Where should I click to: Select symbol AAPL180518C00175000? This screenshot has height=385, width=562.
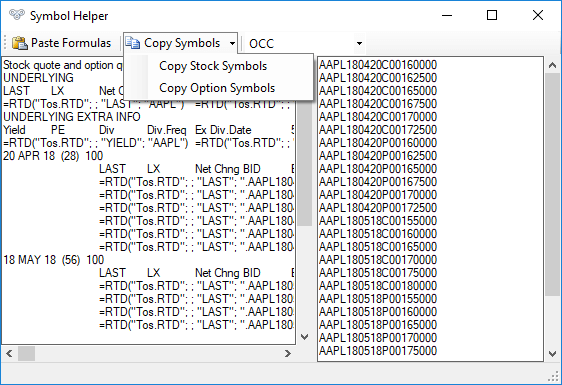click(378, 273)
